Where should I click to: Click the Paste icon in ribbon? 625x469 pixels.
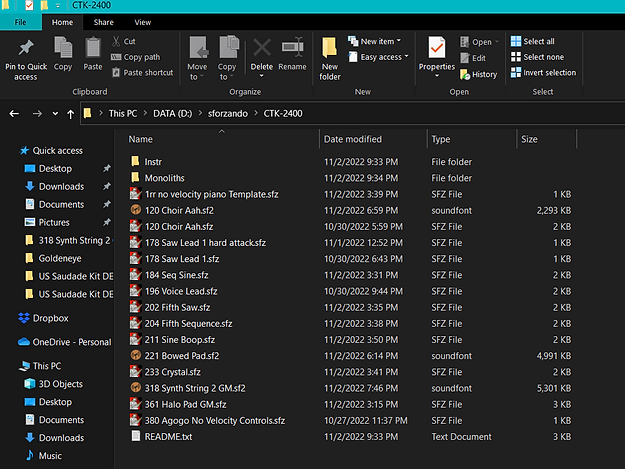[x=93, y=47]
